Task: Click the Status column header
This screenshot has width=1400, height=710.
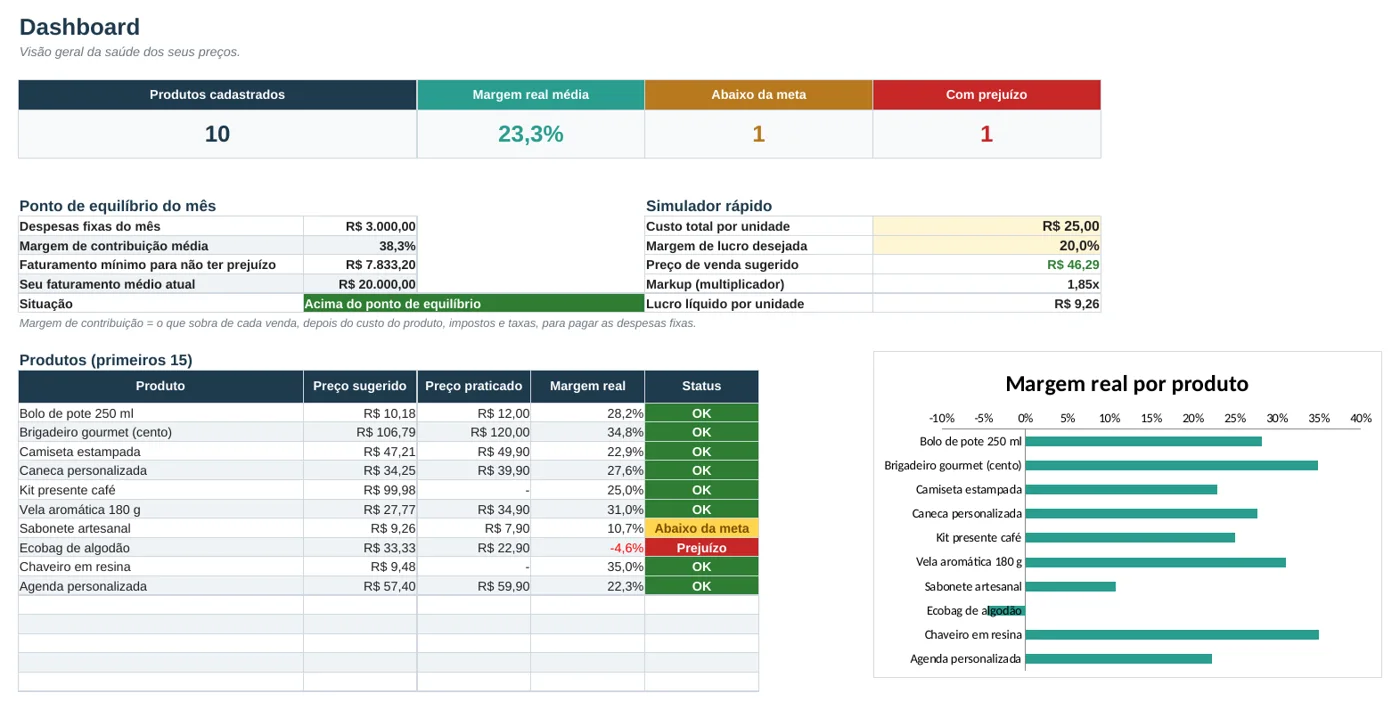Action: point(701,386)
